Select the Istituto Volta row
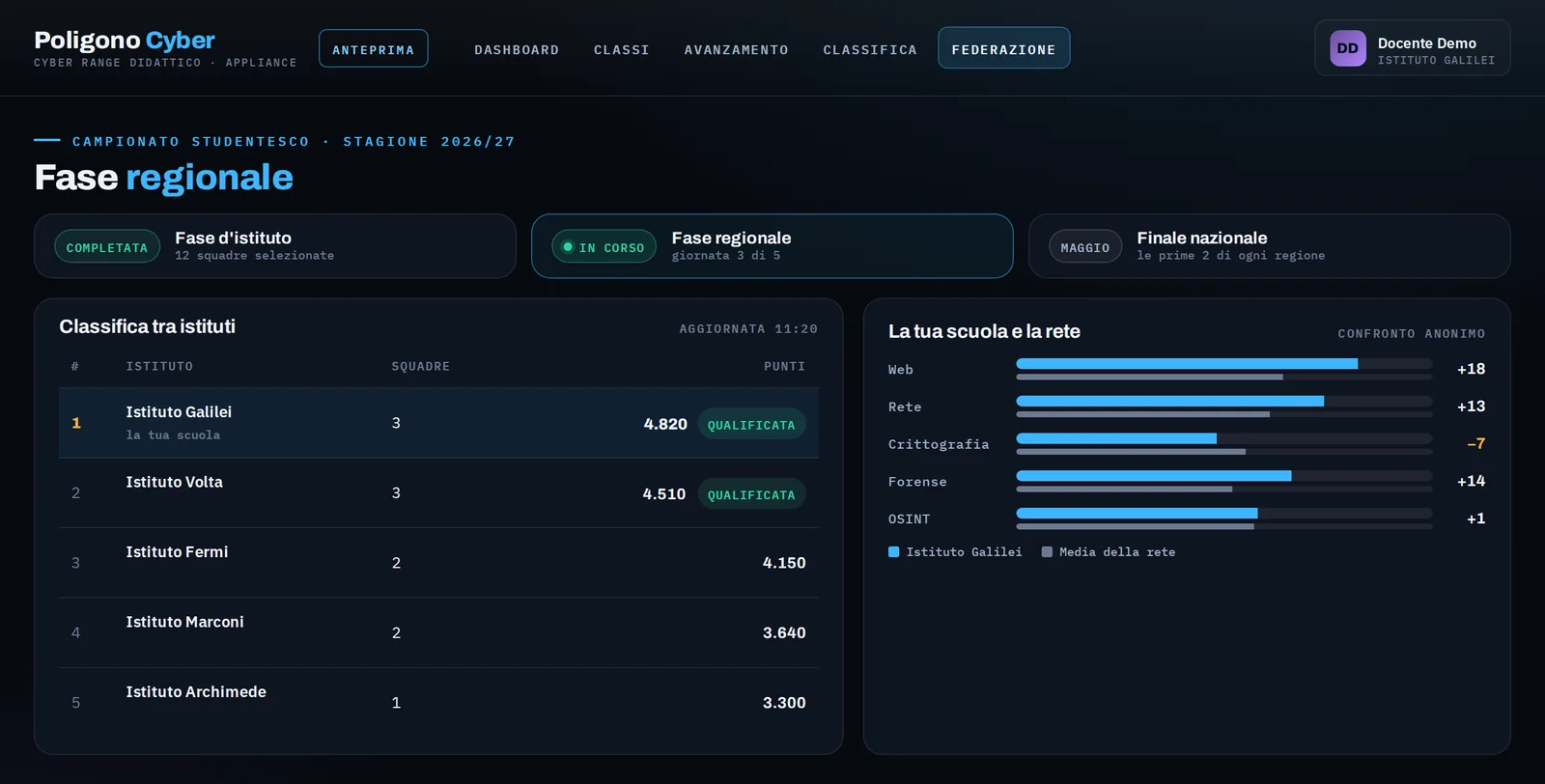 coord(438,493)
